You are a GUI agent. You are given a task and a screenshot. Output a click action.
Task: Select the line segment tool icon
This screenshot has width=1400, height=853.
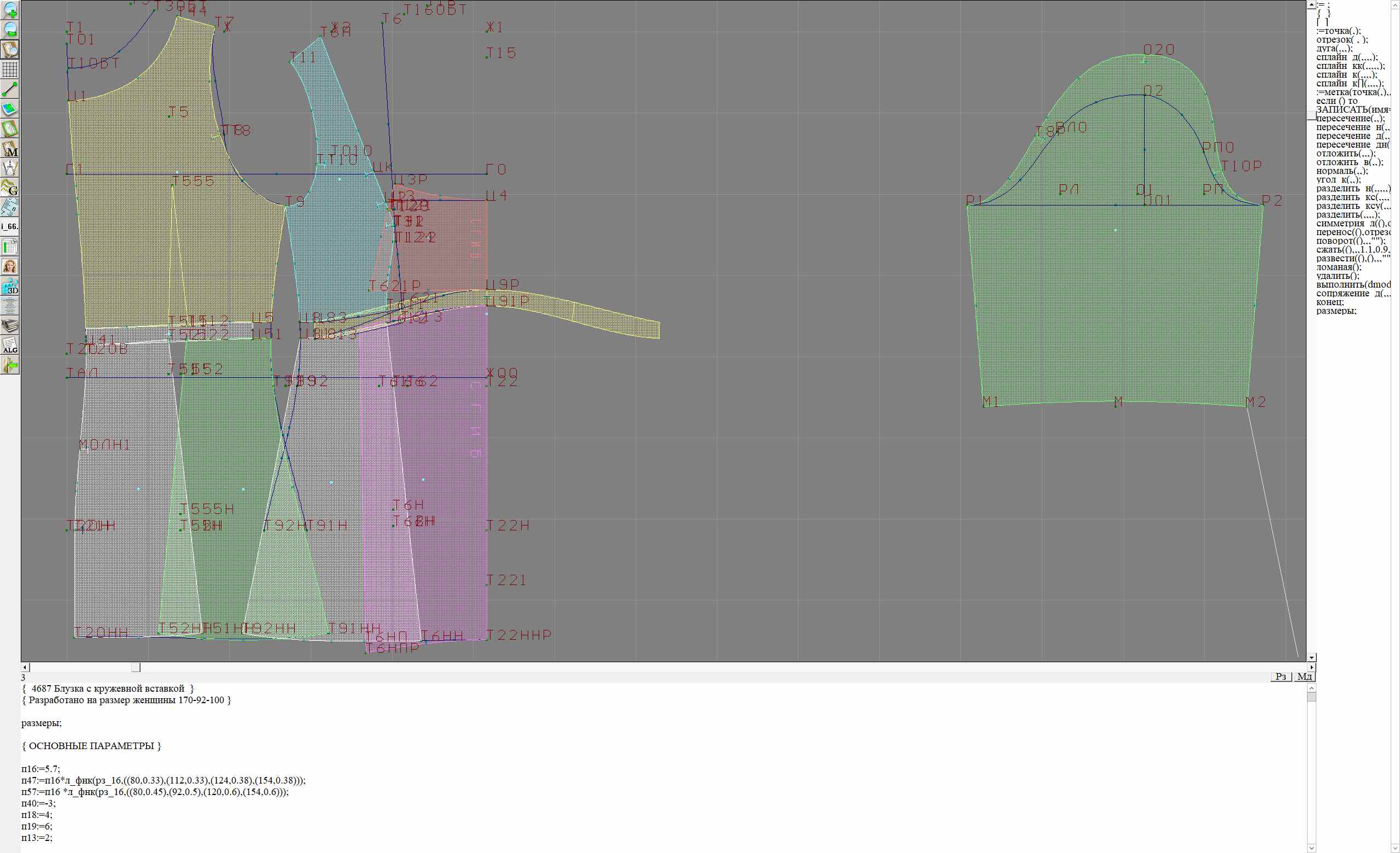click(x=10, y=89)
